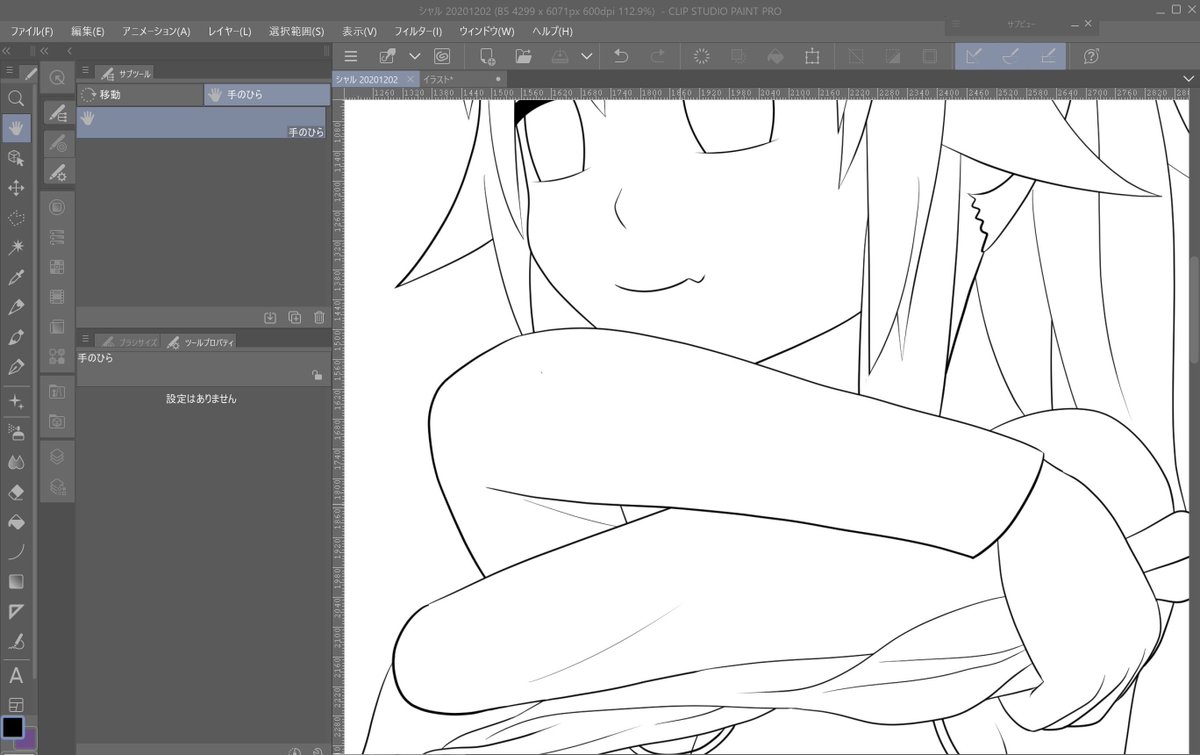Select the Hand move tool in tool palette
Image resolution: width=1200 pixels, height=755 pixels.
(x=16, y=128)
